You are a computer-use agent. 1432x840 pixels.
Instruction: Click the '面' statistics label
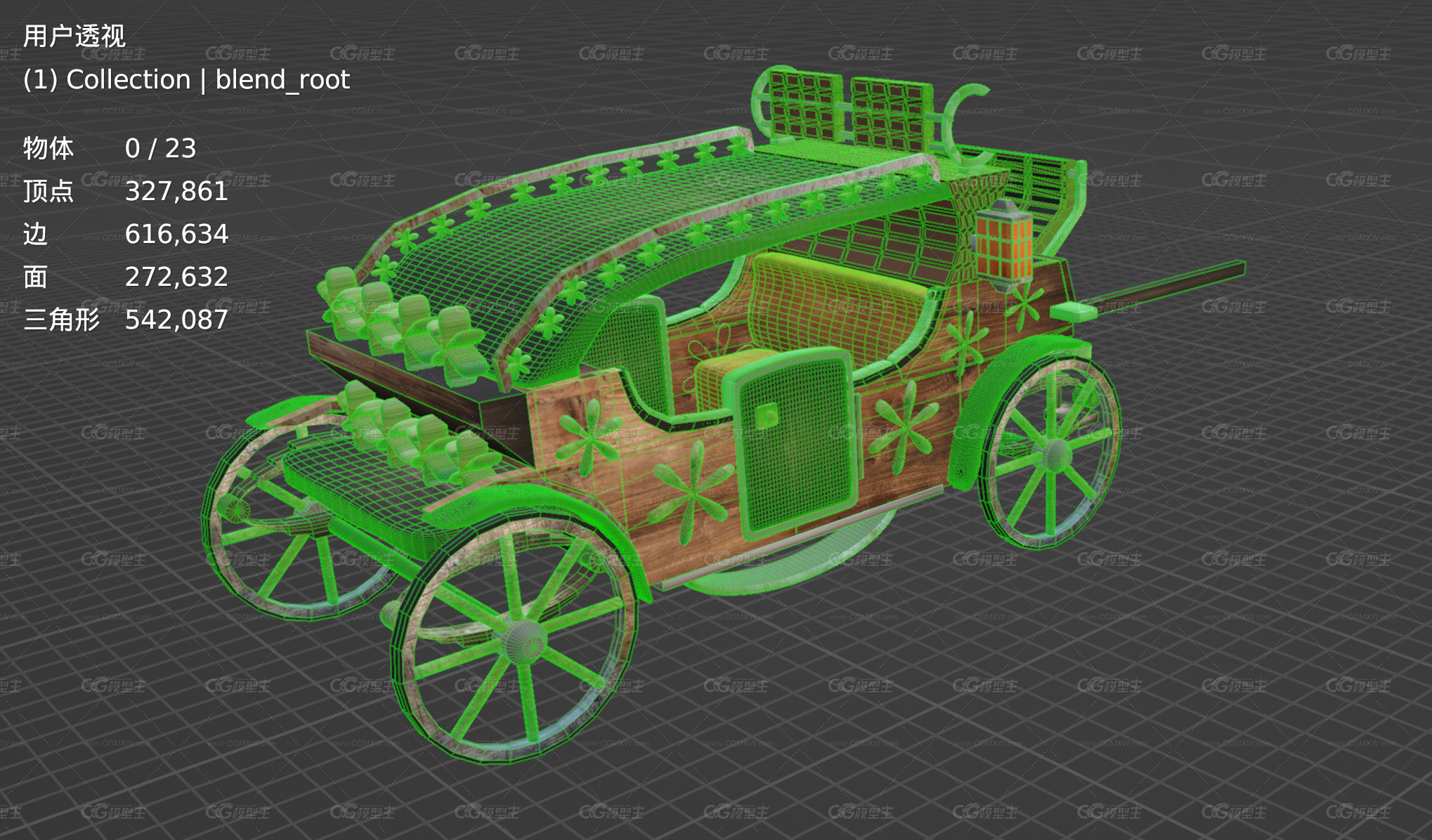(35, 277)
